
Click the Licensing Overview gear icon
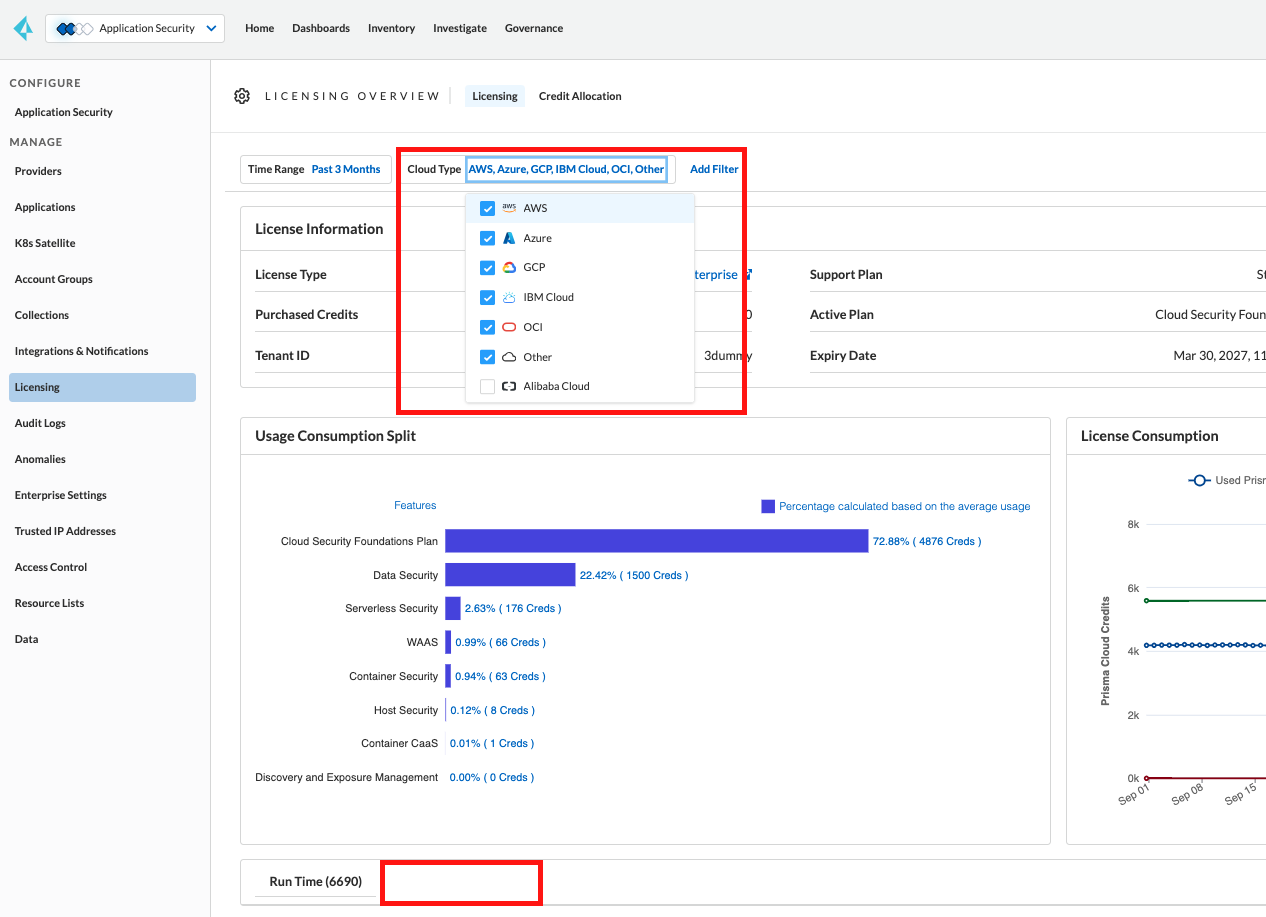point(242,96)
